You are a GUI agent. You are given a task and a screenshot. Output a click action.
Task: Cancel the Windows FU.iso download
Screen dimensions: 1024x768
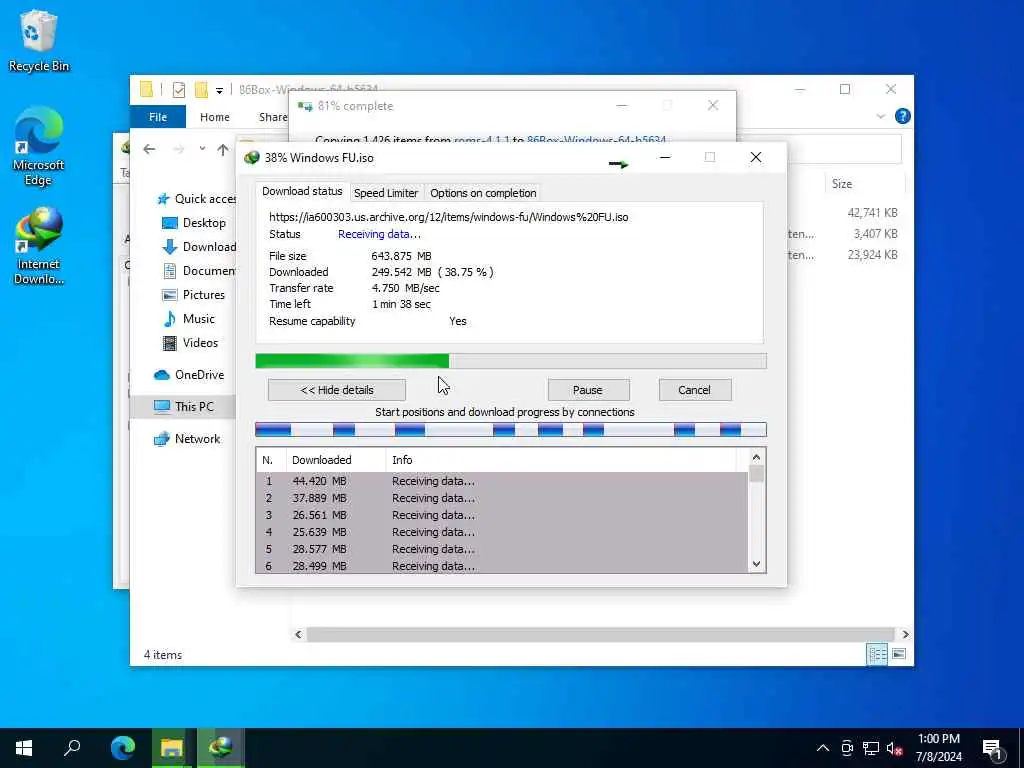pyautogui.click(x=694, y=390)
